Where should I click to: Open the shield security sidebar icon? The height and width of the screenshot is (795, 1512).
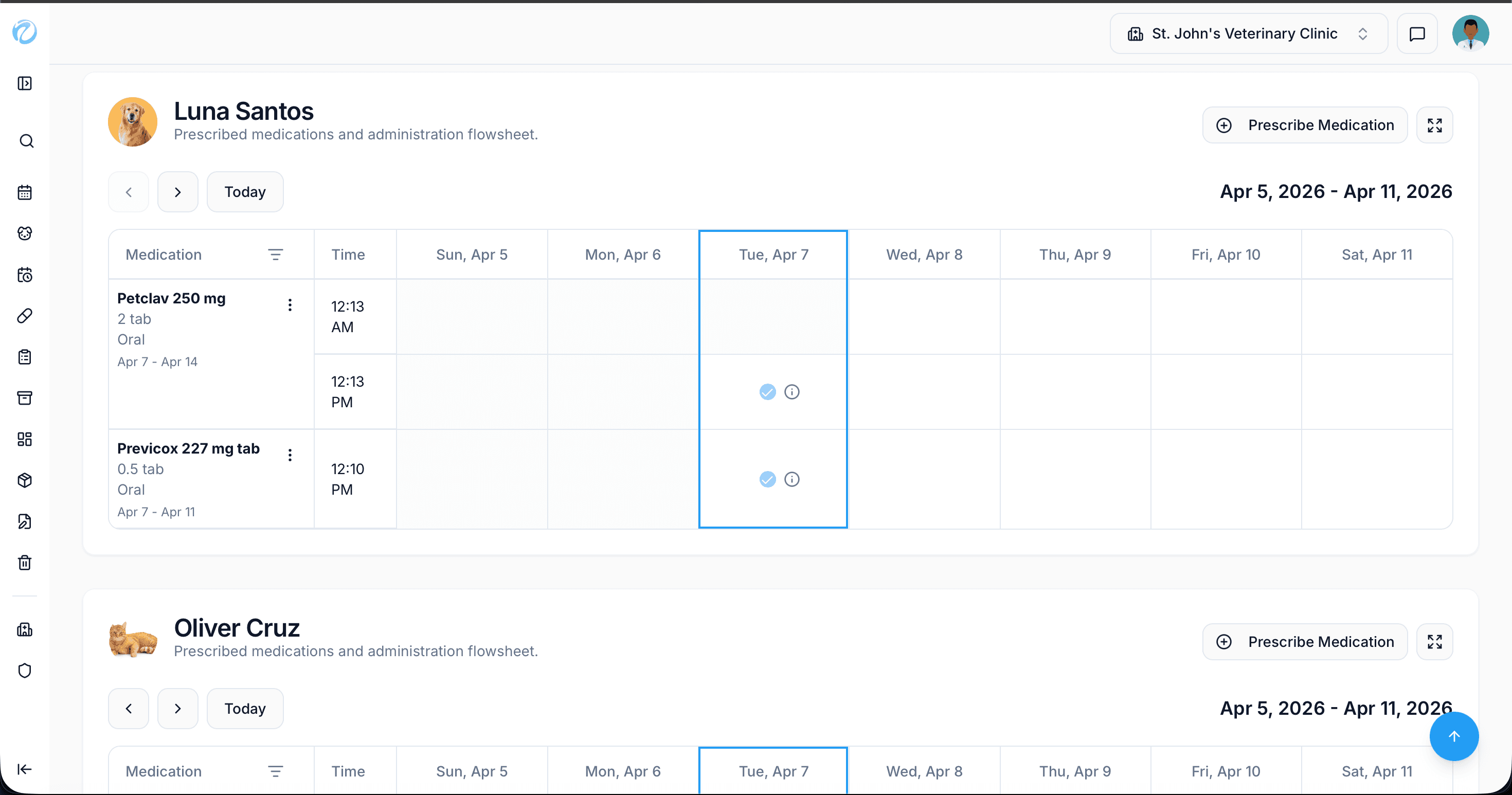click(x=25, y=671)
